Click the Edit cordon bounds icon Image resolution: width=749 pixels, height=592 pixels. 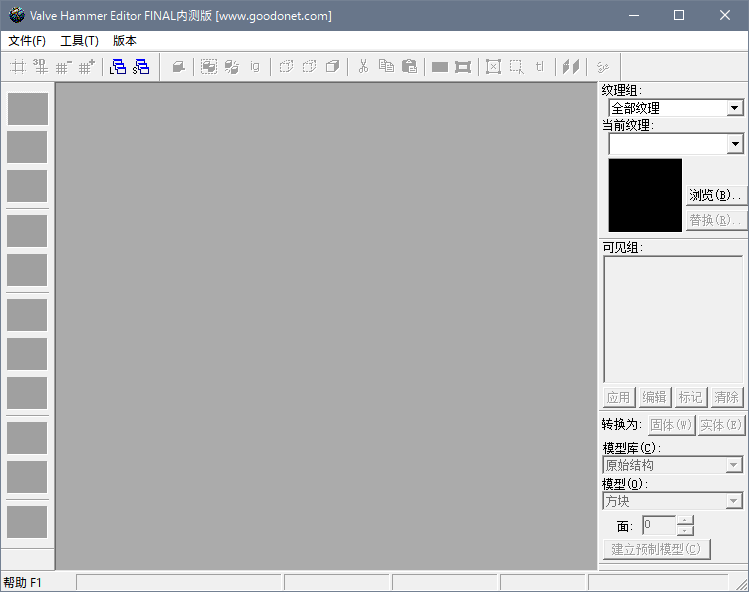(x=462, y=66)
